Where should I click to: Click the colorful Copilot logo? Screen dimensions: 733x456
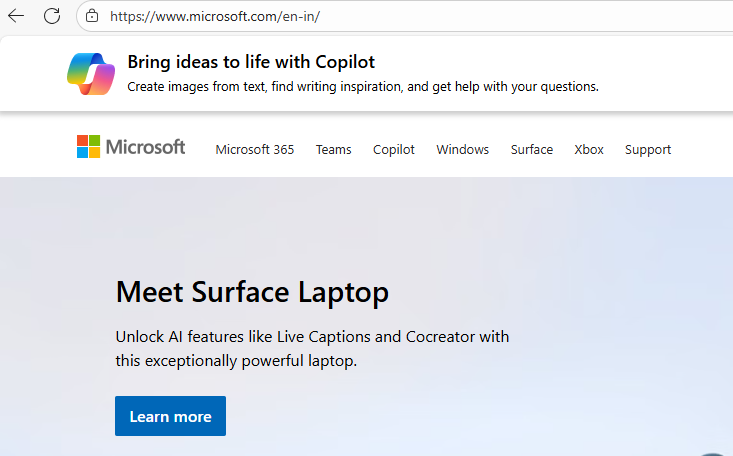point(91,73)
